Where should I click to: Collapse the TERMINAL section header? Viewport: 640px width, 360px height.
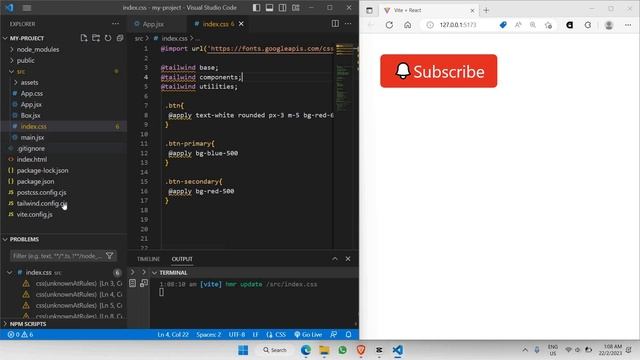coord(173,273)
